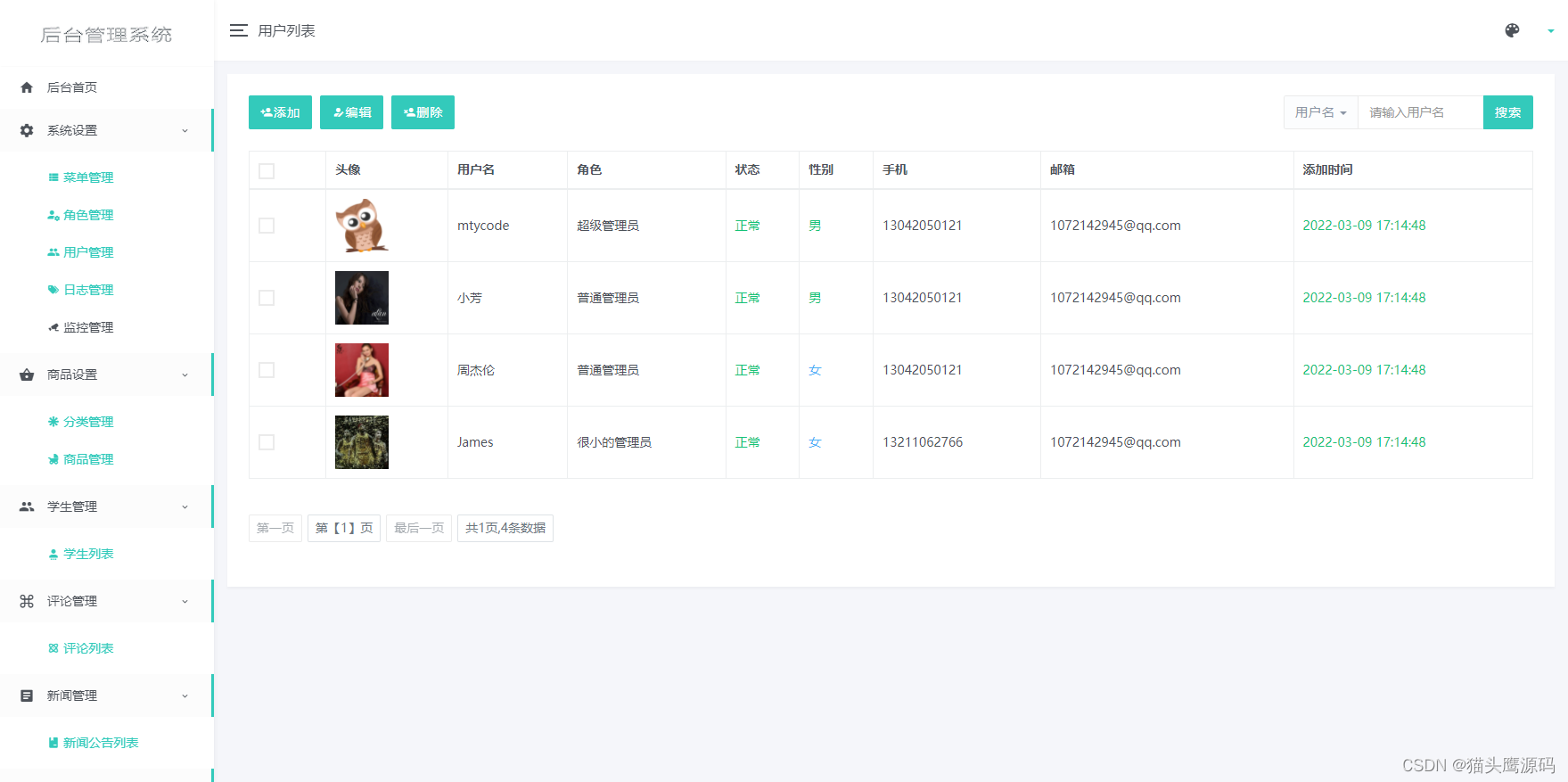Click the cart icon of 商品管理
Viewport: 1568px width, 782px height.
pos(53,459)
